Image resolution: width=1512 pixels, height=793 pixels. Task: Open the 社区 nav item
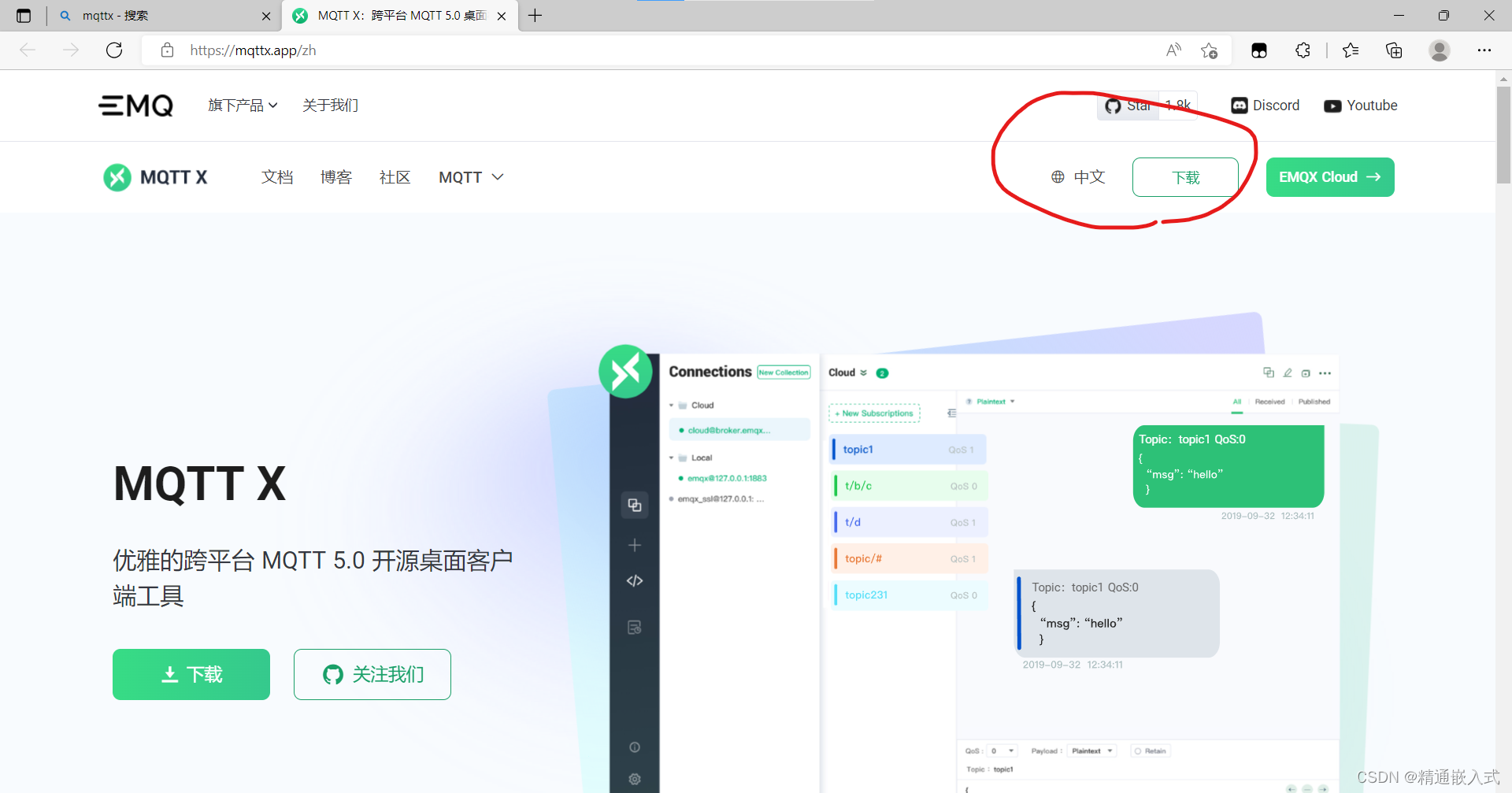coord(395,177)
